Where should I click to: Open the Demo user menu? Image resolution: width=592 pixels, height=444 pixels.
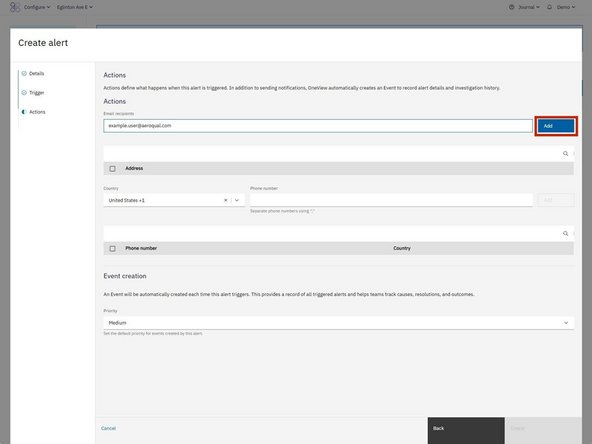tap(566, 7)
